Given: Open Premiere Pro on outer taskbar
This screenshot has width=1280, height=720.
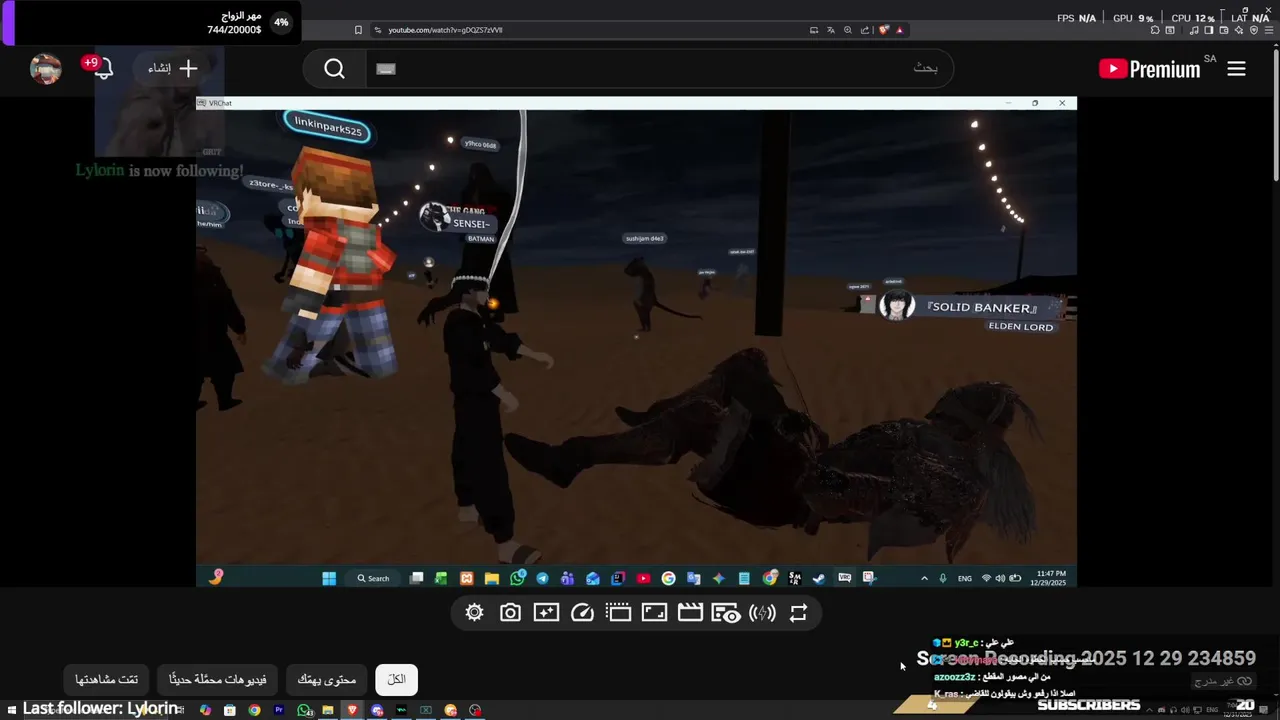Looking at the screenshot, I should [279, 710].
